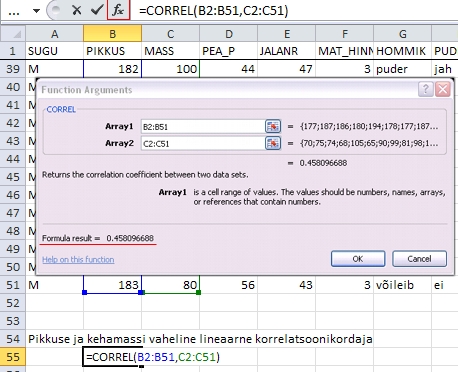This screenshot has width=458, height=372.
Task: Expand the Name Box dropdown arrow
Action: (36, 11)
